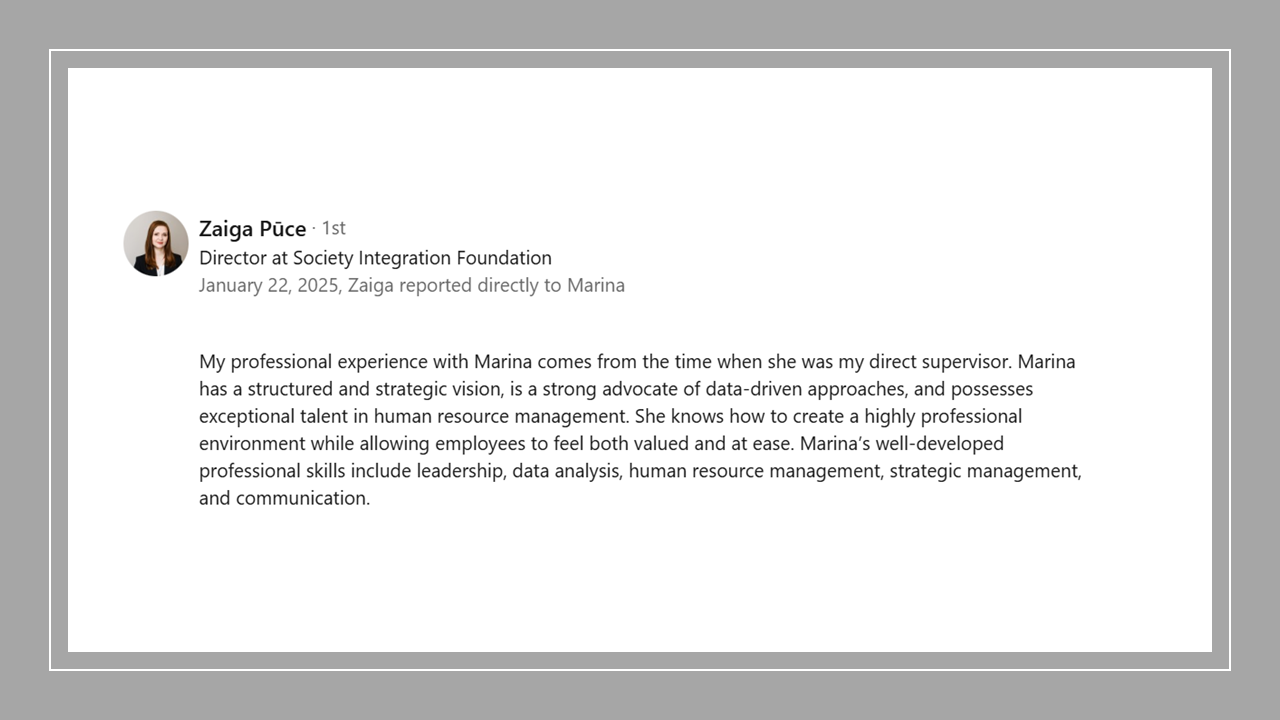Click "and communication." on the last line

coord(285,498)
